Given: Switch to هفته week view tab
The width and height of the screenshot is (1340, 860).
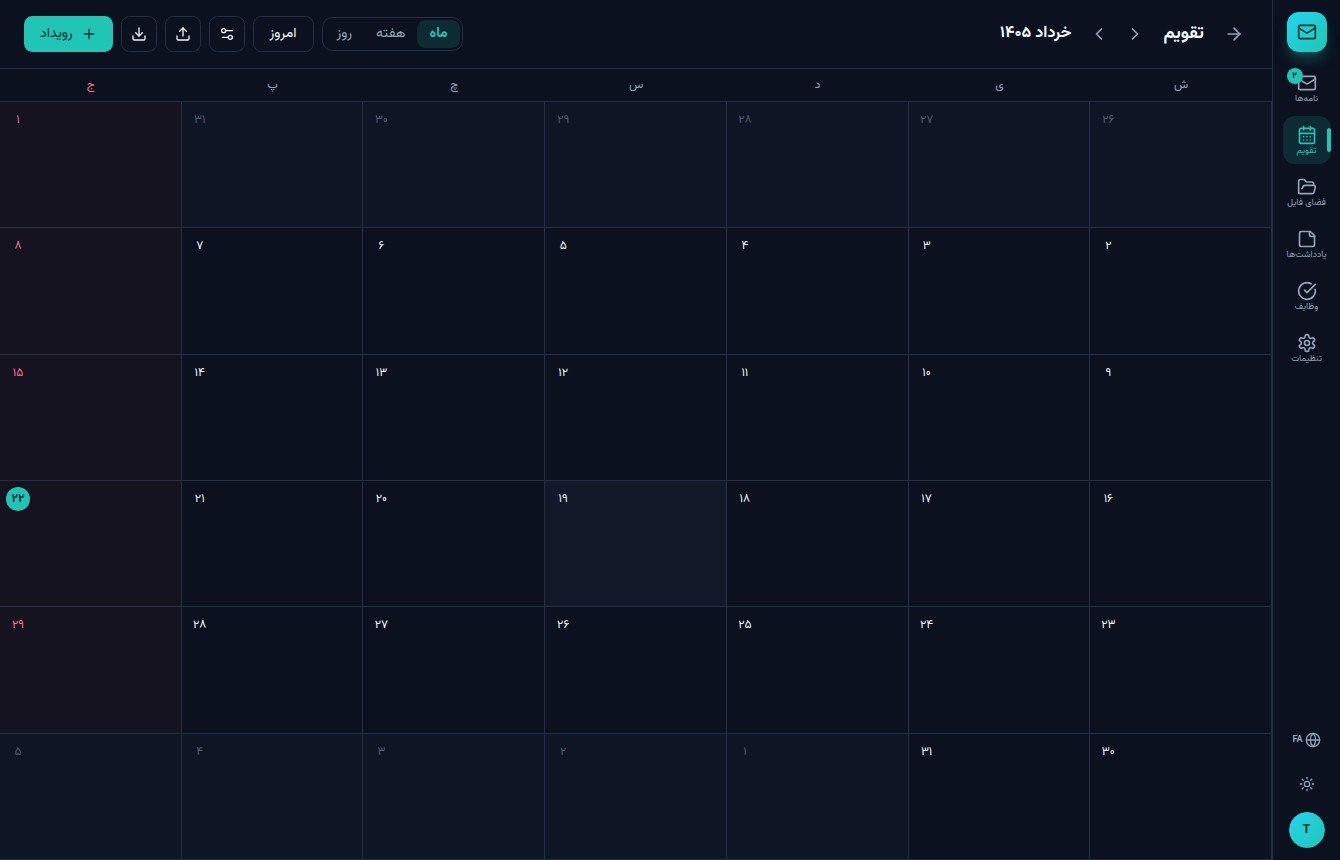Looking at the screenshot, I should tap(391, 33).
